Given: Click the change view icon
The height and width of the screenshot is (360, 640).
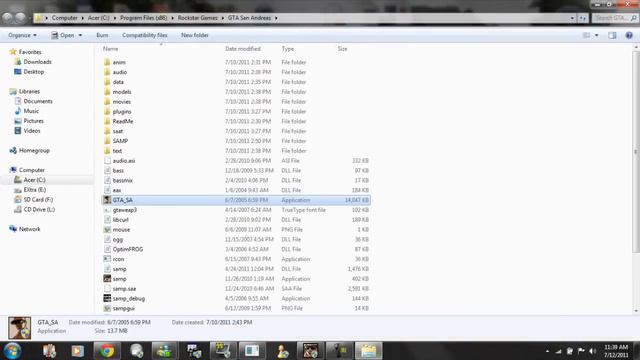Looking at the screenshot, I should tap(586, 36).
